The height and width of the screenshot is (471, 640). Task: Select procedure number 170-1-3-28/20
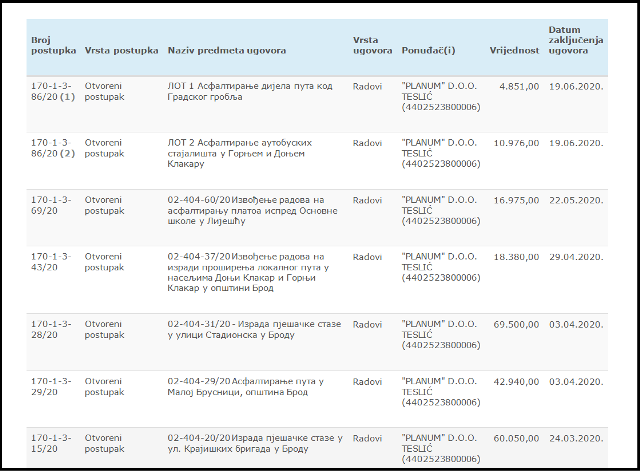[x=51, y=329]
